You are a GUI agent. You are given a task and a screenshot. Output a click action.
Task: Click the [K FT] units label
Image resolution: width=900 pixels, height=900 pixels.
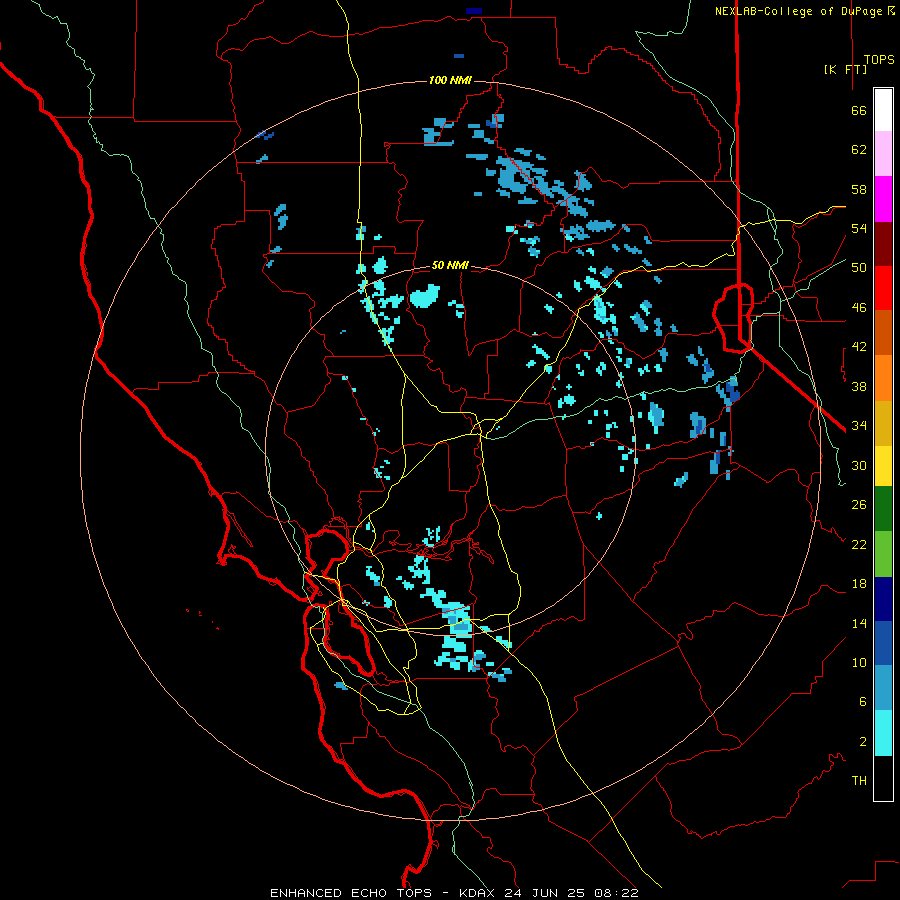[845, 69]
